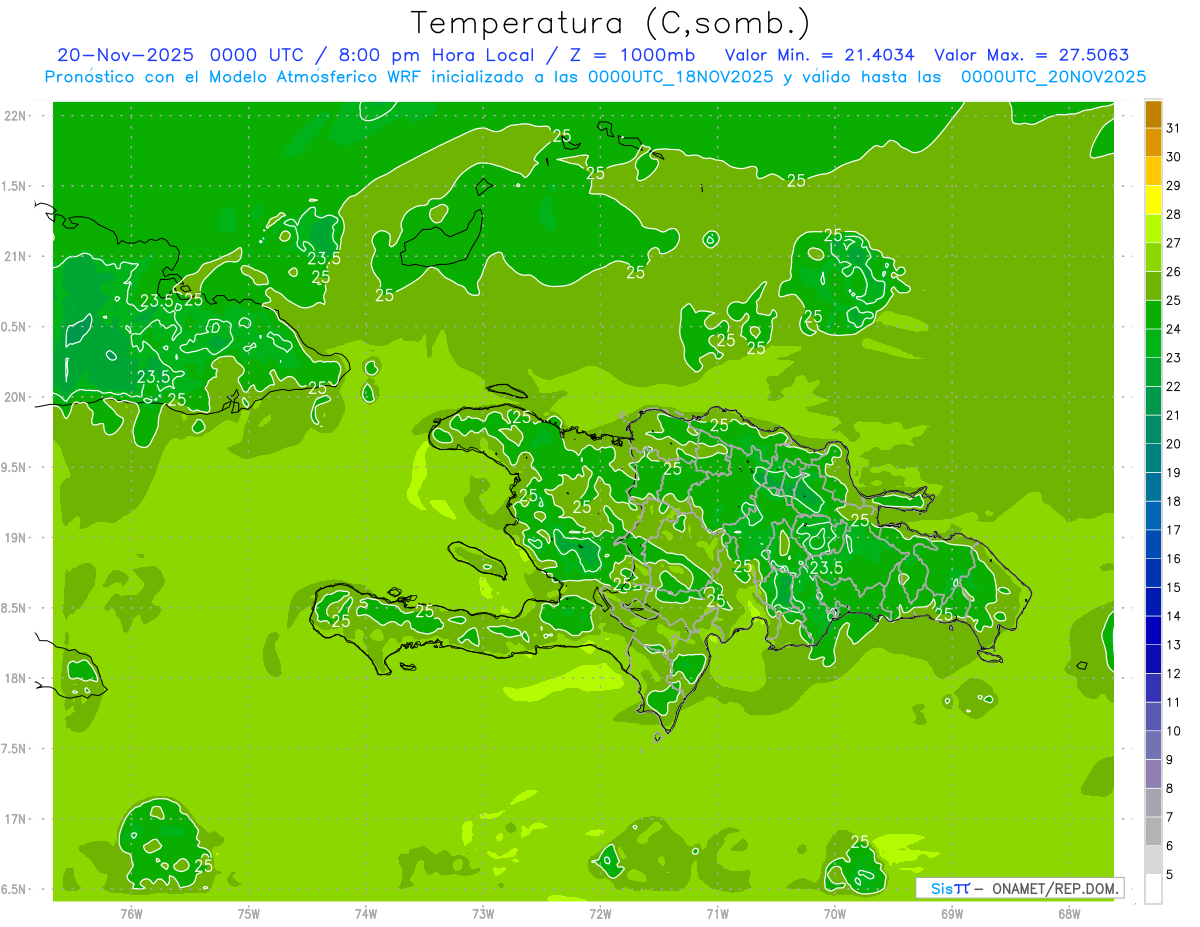Click the "17N" latitude axis label
Viewport: 1200px width, 927px height.
pos(15,819)
